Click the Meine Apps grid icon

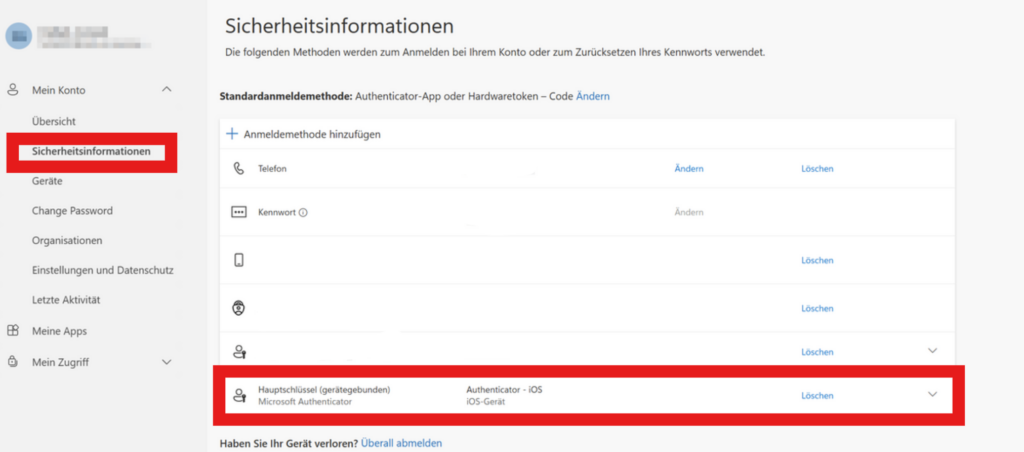click(x=13, y=331)
